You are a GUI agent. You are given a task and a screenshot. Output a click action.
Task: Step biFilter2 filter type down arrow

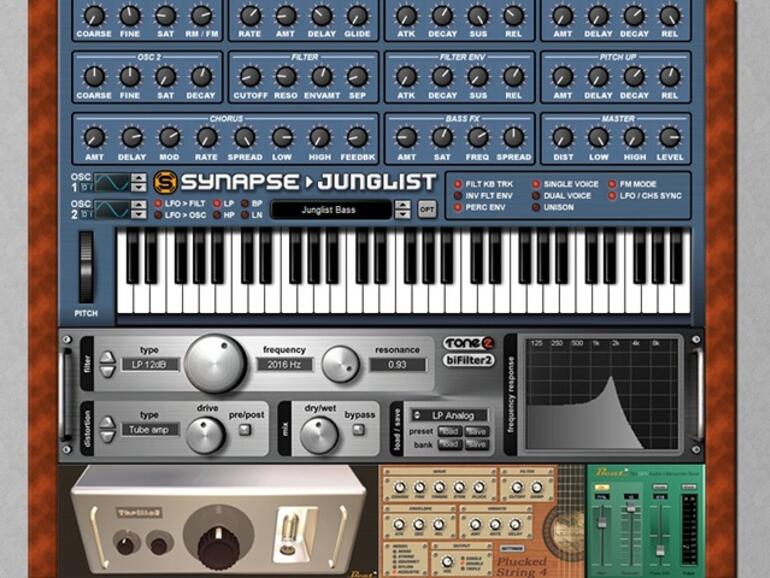(x=108, y=371)
